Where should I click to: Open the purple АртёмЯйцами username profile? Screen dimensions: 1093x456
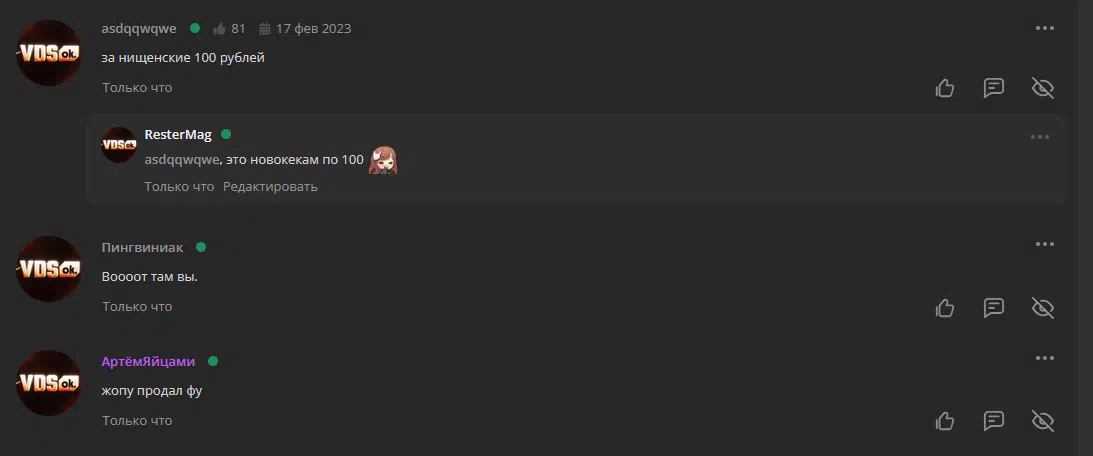tap(148, 361)
